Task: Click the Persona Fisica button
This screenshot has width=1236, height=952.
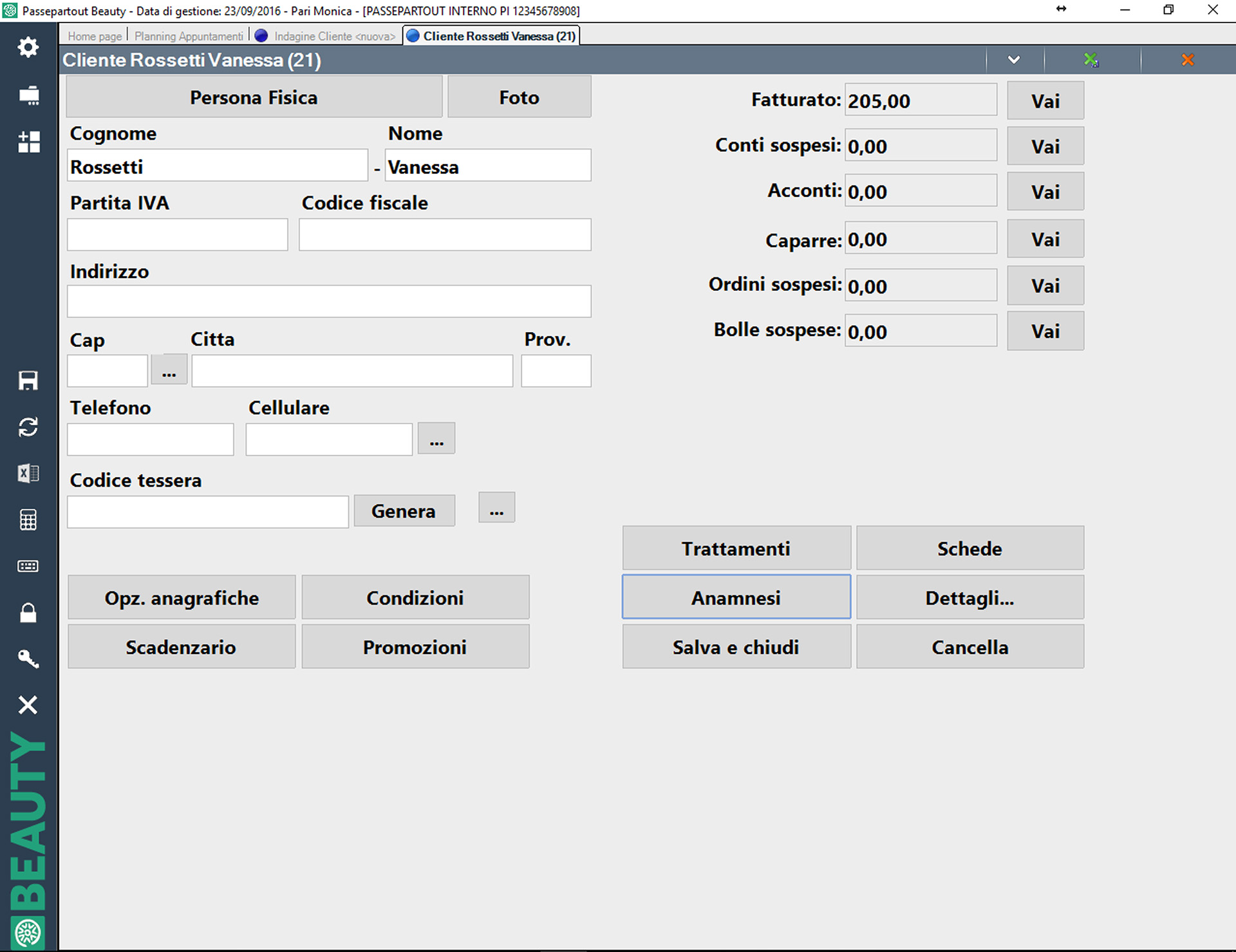Action: [x=254, y=97]
